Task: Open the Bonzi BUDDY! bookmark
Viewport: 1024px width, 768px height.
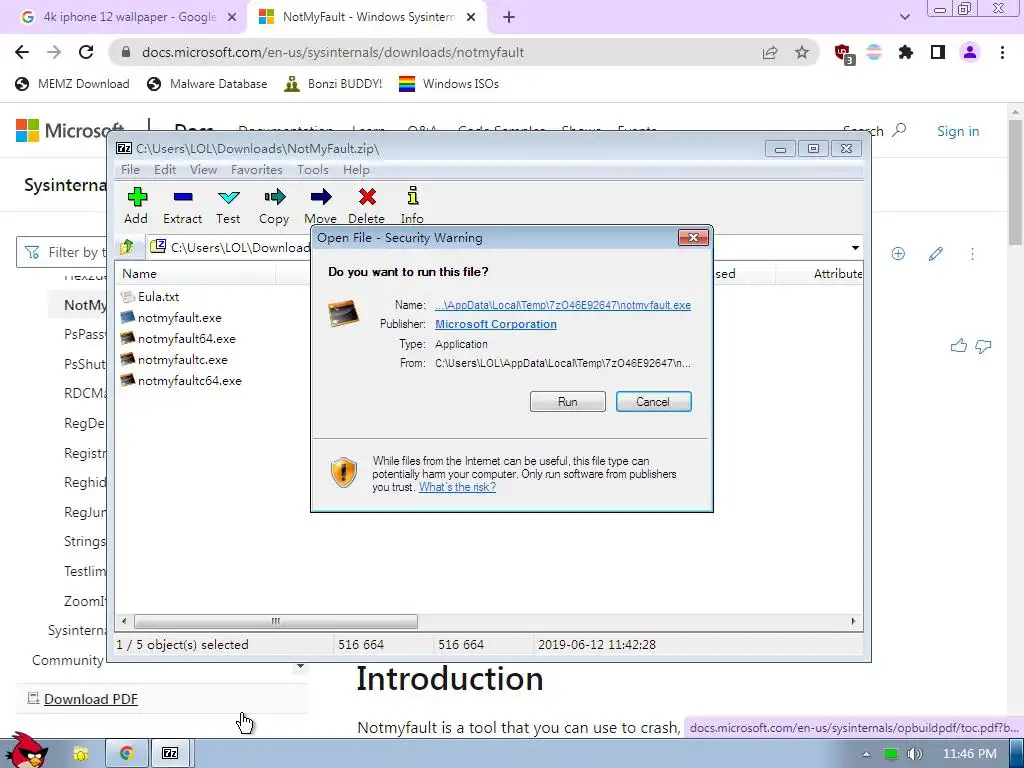Action: (x=333, y=84)
